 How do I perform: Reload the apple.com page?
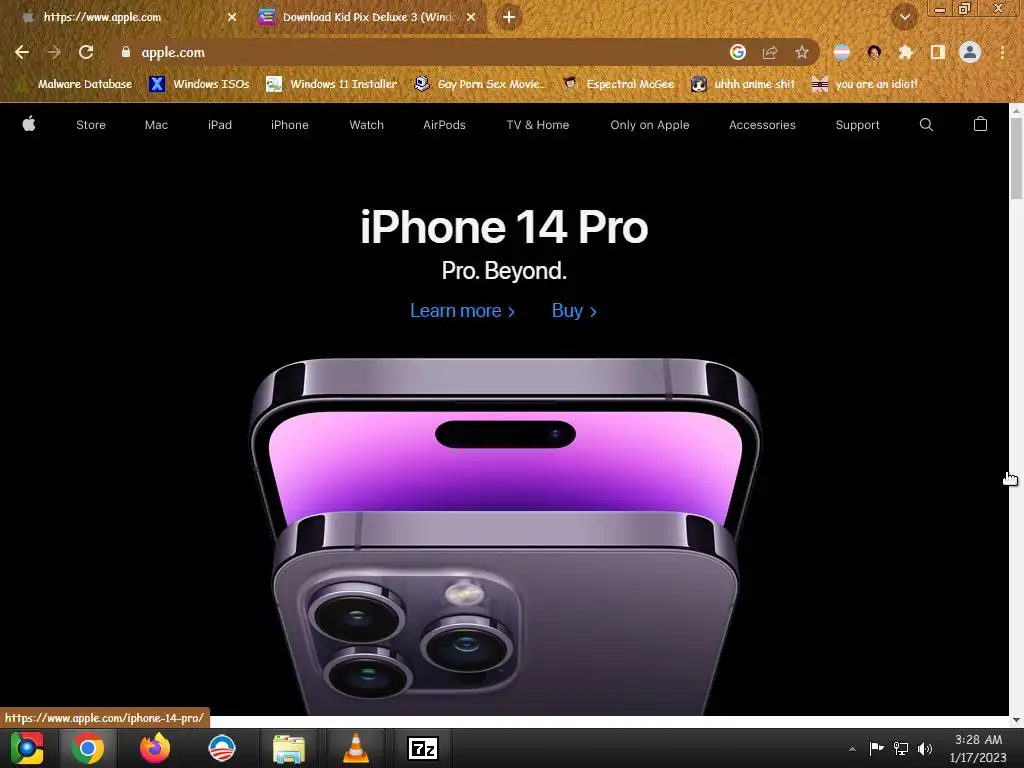[x=86, y=52]
